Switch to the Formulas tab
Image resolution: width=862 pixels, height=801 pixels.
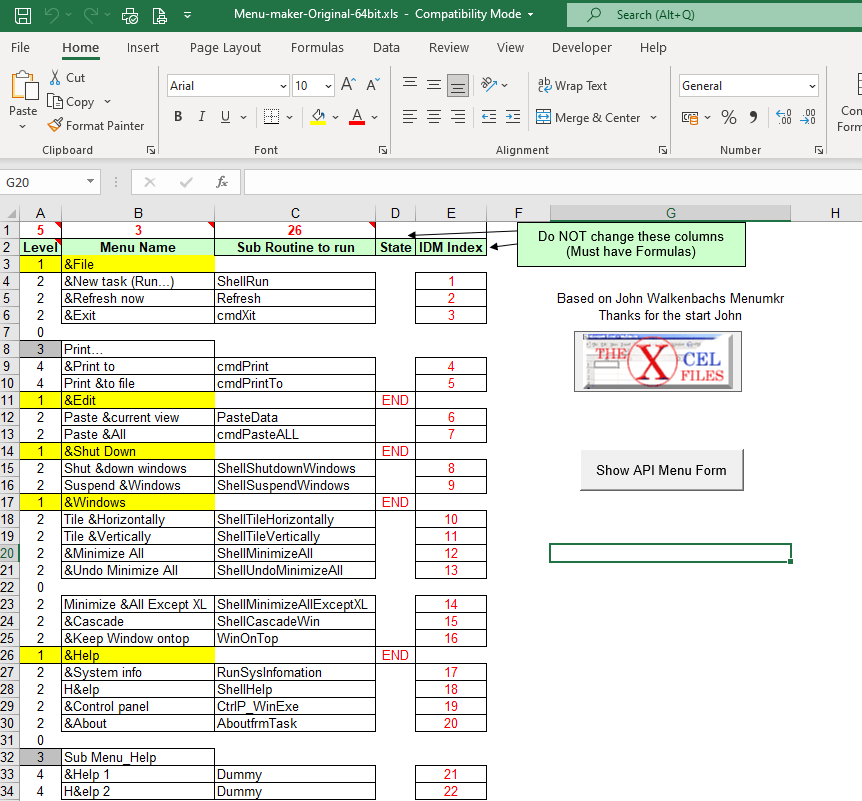tap(317, 48)
